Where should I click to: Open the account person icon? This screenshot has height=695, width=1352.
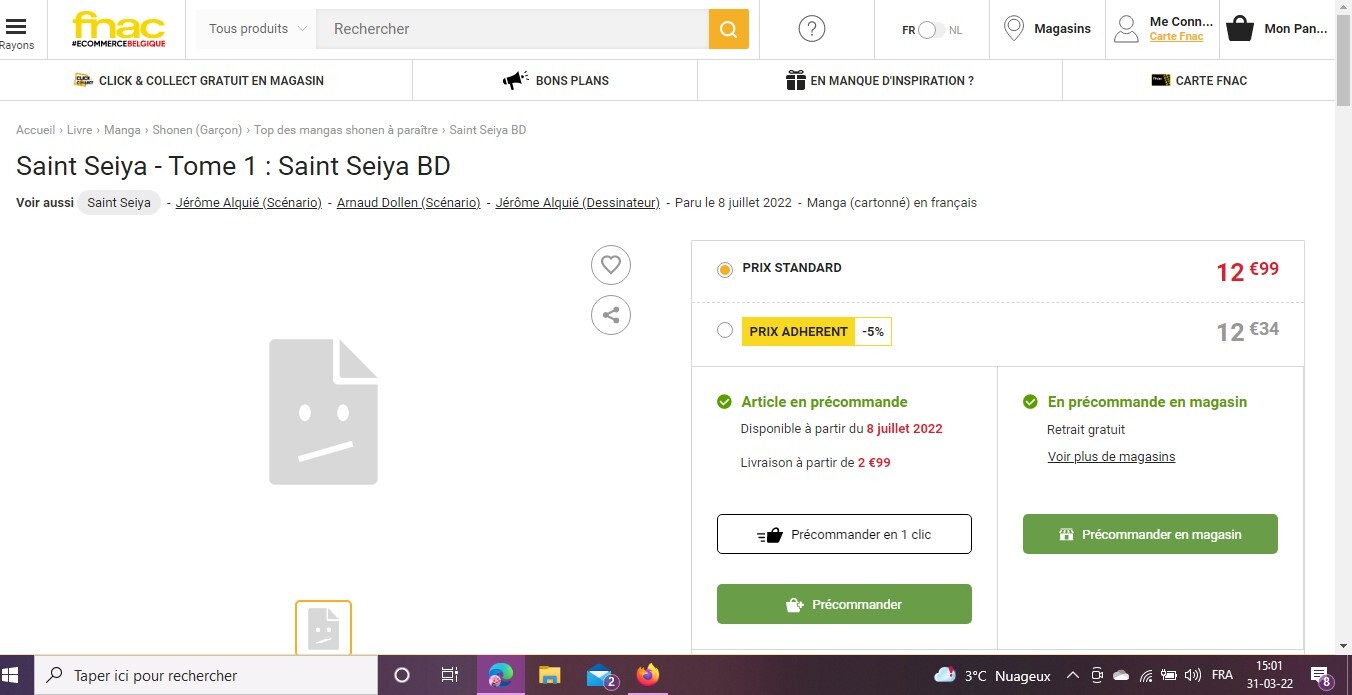(x=1126, y=29)
